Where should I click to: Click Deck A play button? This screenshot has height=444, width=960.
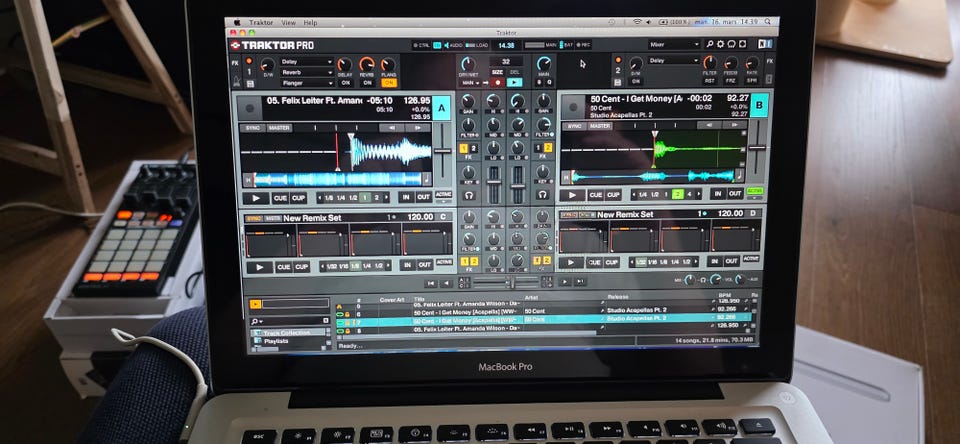coord(256,198)
